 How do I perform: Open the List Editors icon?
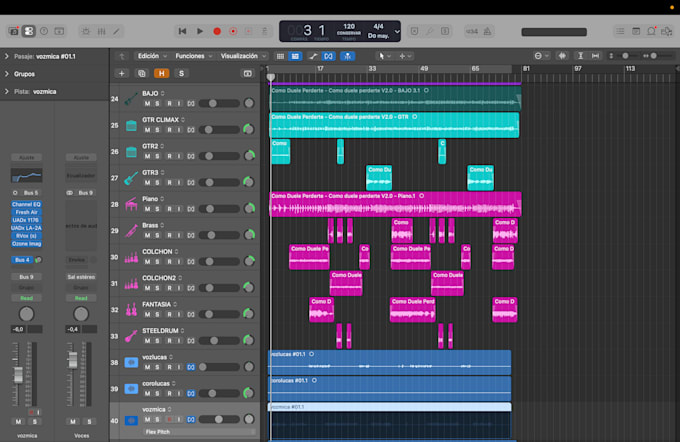coord(620,31)
